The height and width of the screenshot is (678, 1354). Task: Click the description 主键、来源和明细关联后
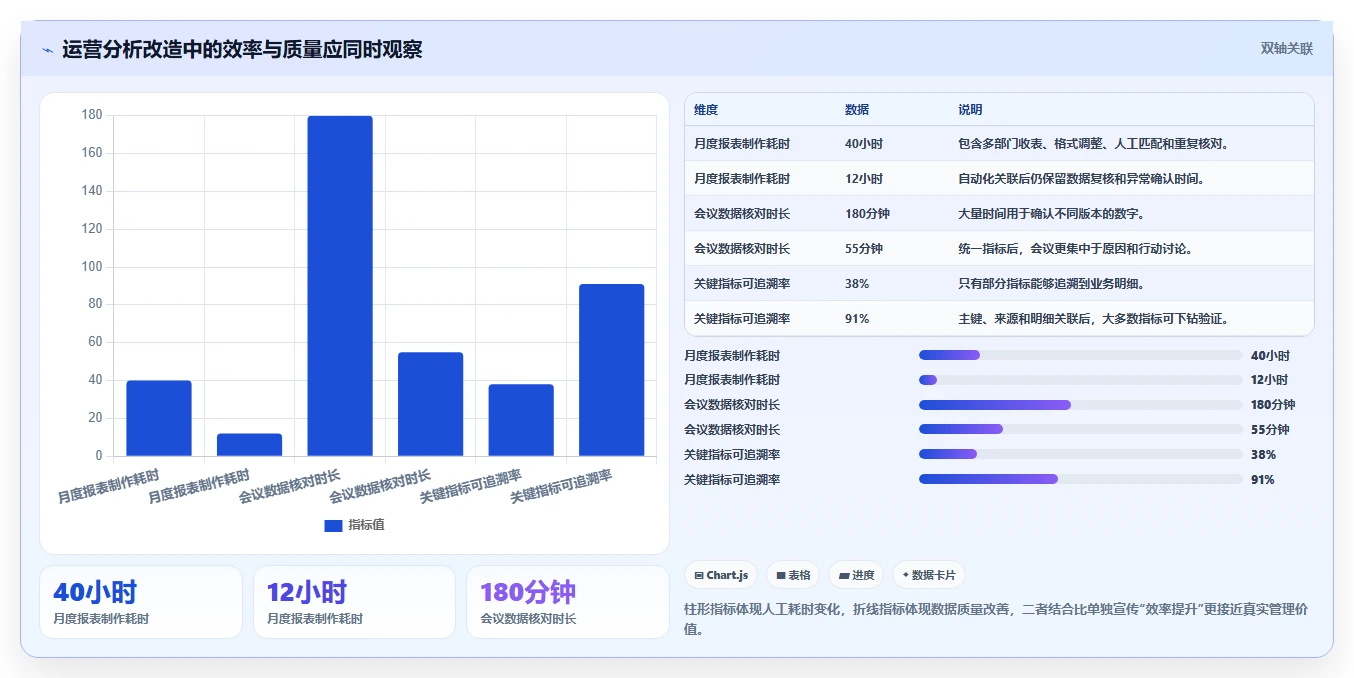1093,319
